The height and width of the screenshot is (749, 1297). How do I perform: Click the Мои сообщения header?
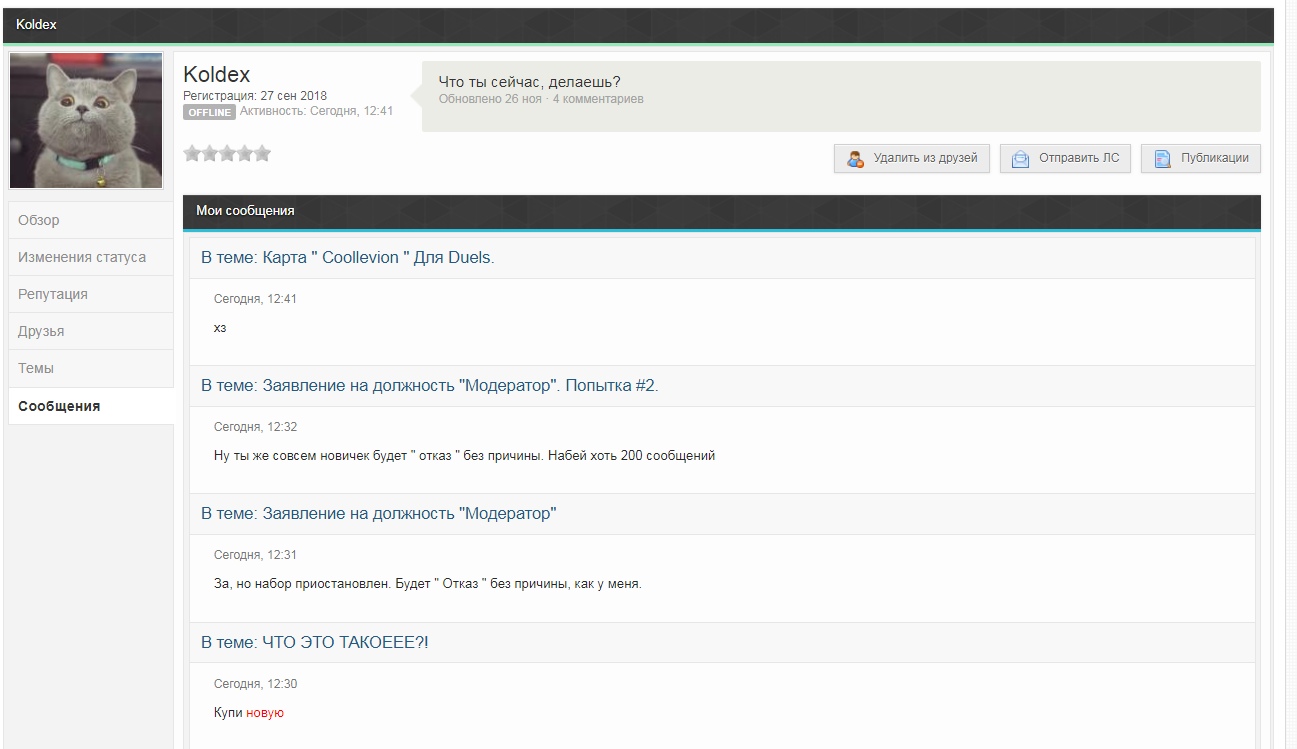pos(245,211)
